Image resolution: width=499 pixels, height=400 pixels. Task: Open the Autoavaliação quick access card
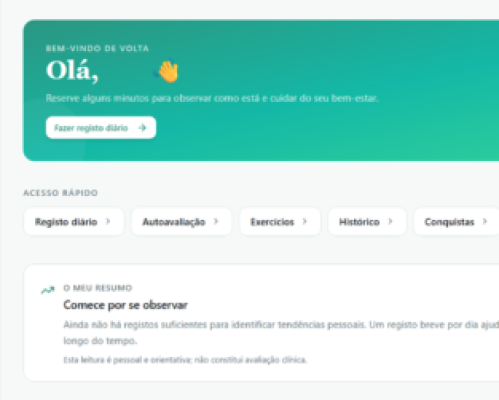click(x=182, y=222)
